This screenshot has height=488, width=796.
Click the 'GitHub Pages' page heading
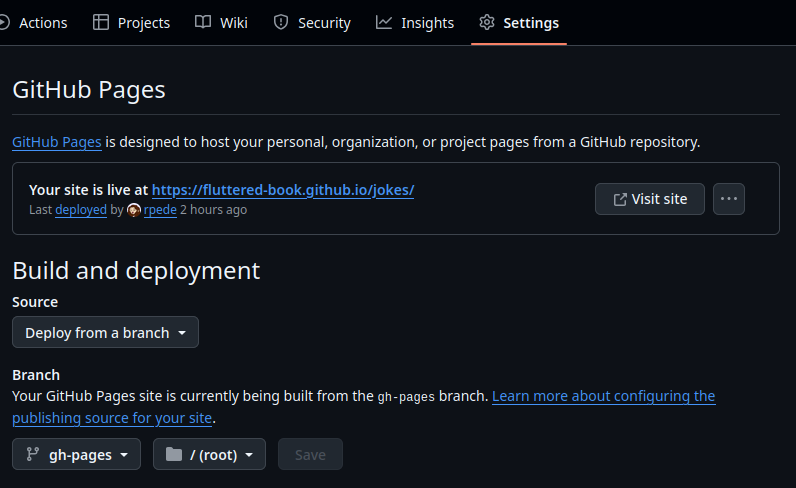pos(89,90)
